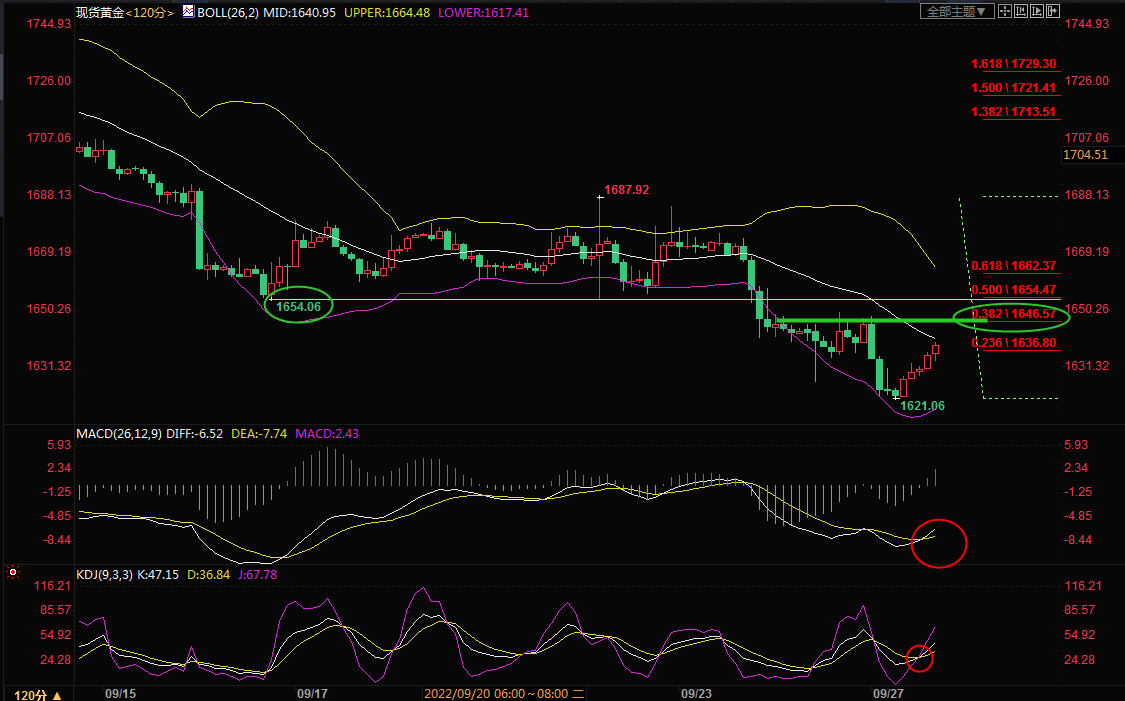Click the 1704.51 current price tag
This screenshot has width=1125, height=701.
pos(1086,155)
